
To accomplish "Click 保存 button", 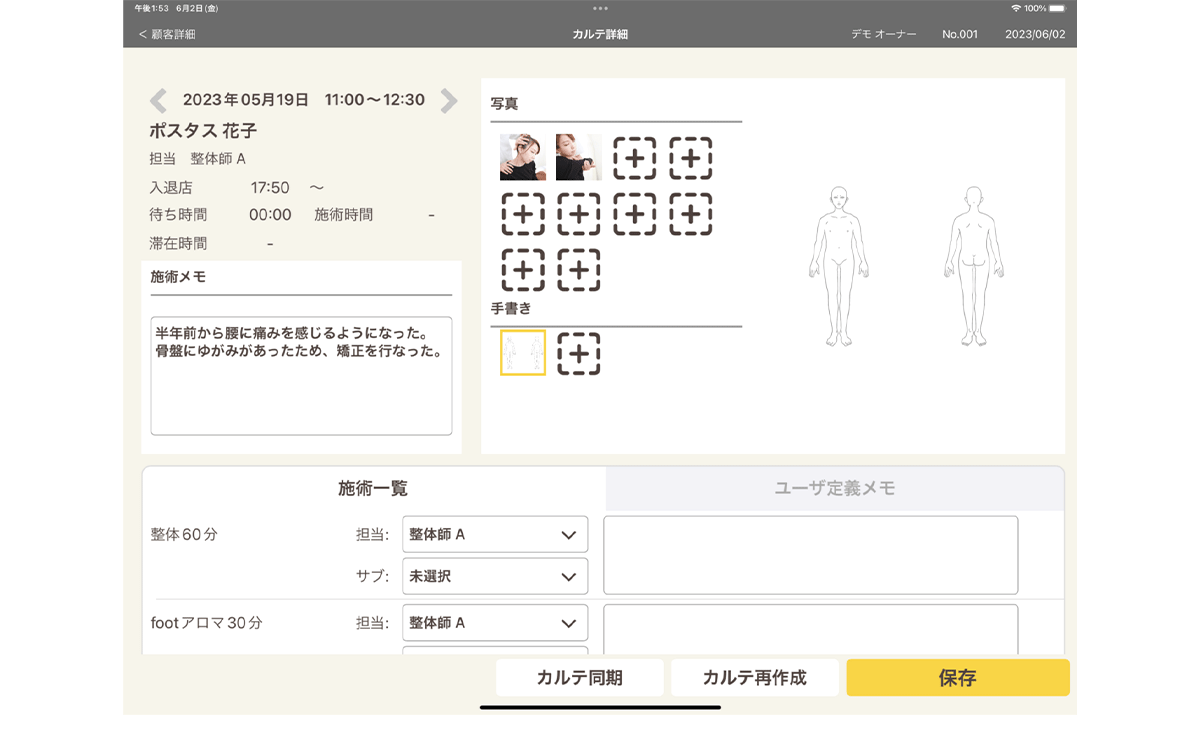I will click(x=958, y=678).
